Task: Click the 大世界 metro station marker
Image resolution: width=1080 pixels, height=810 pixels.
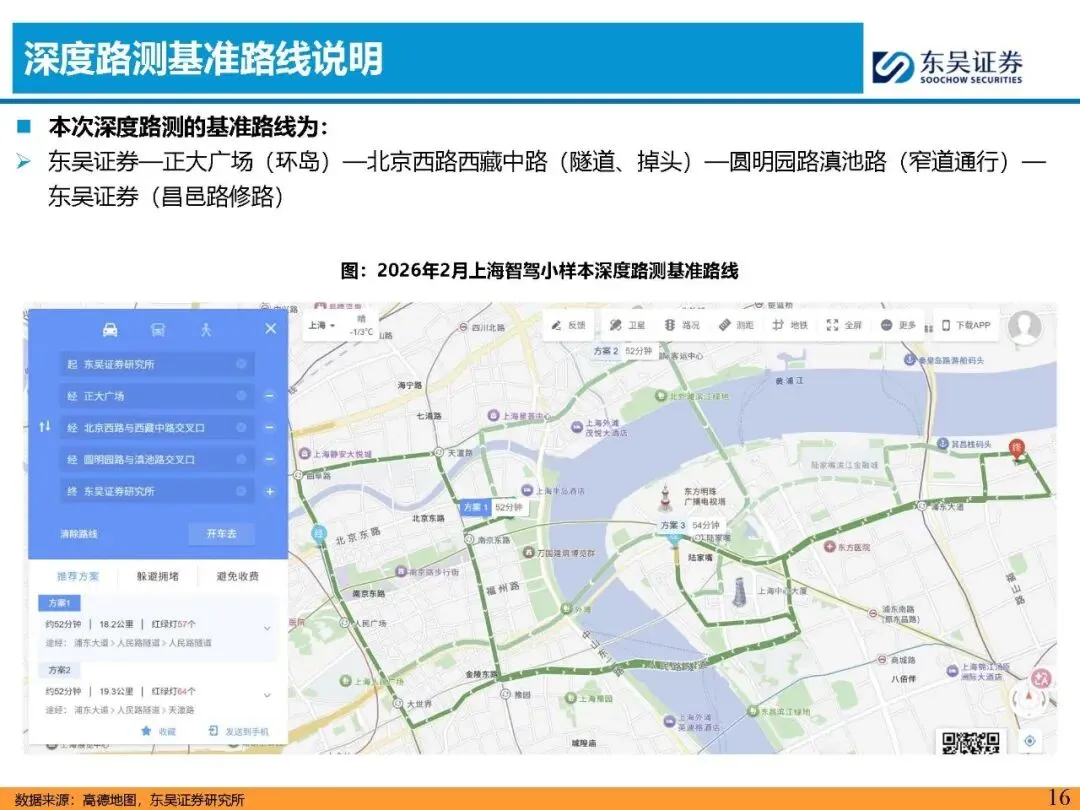Action: (x=397, y=703)
